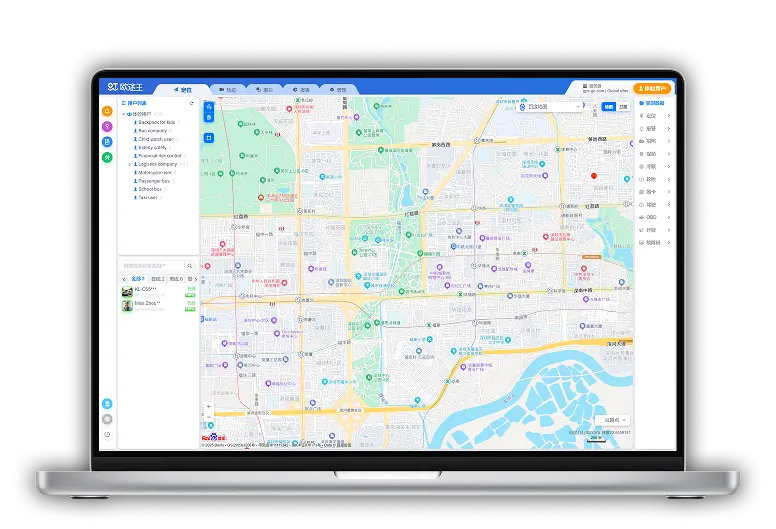The width and height of the screenshot is (776, 529).
Task: Show previous device tabs with the left arrow
Action: click(124, 279)
